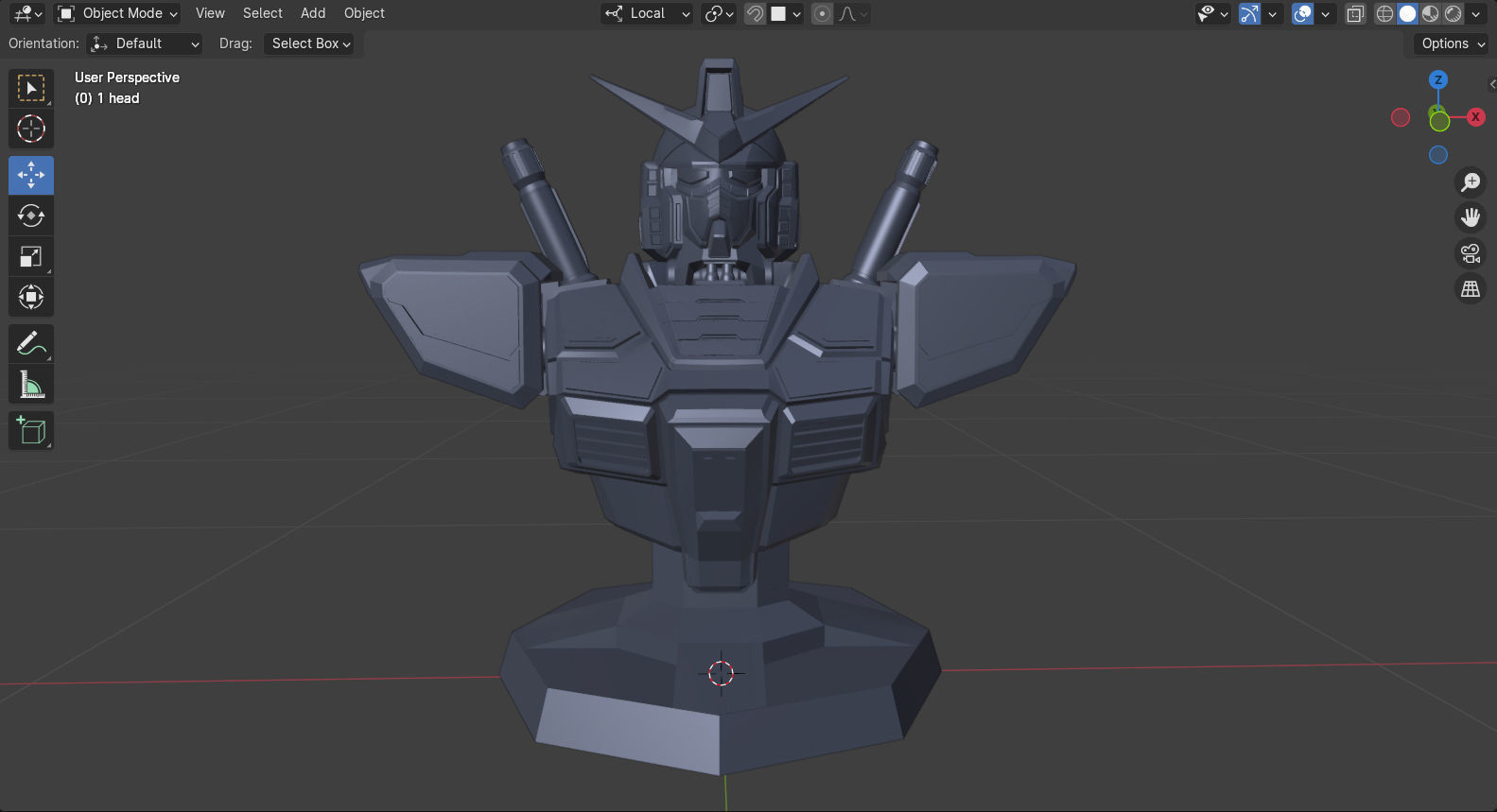Select the Select Box tool in toolbar

31,88
